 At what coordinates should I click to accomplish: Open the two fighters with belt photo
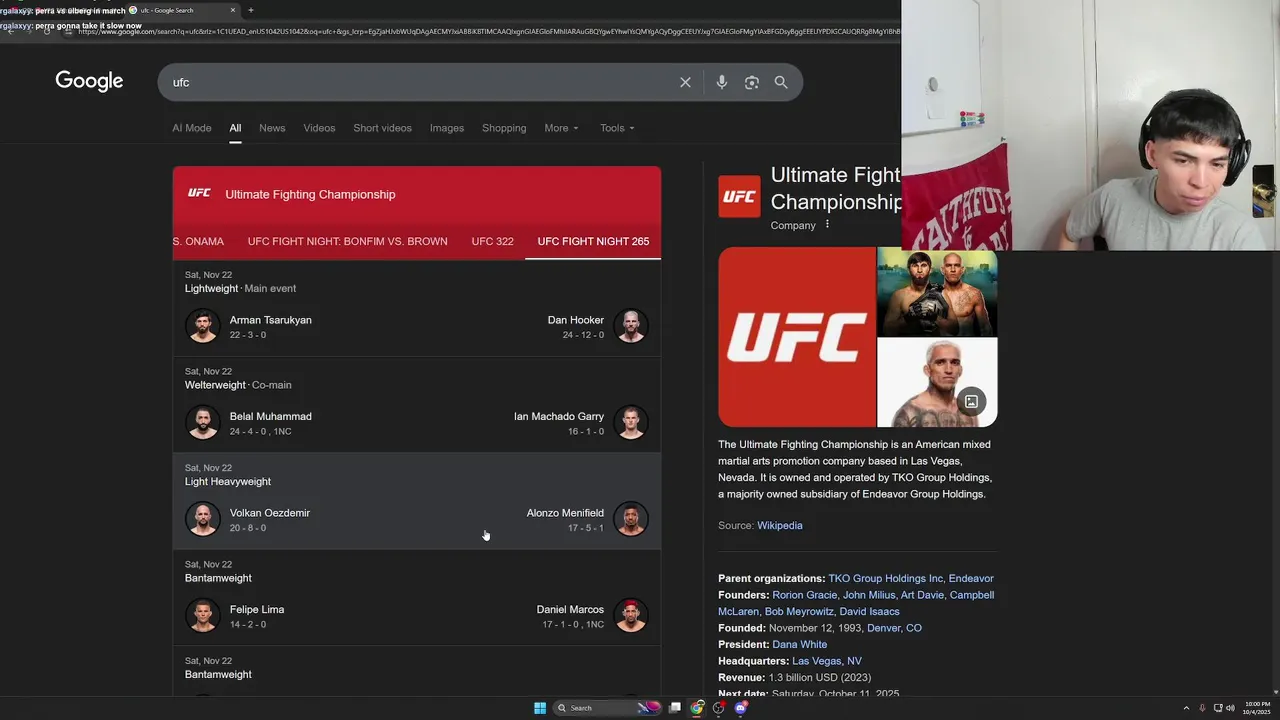[937, 291]
